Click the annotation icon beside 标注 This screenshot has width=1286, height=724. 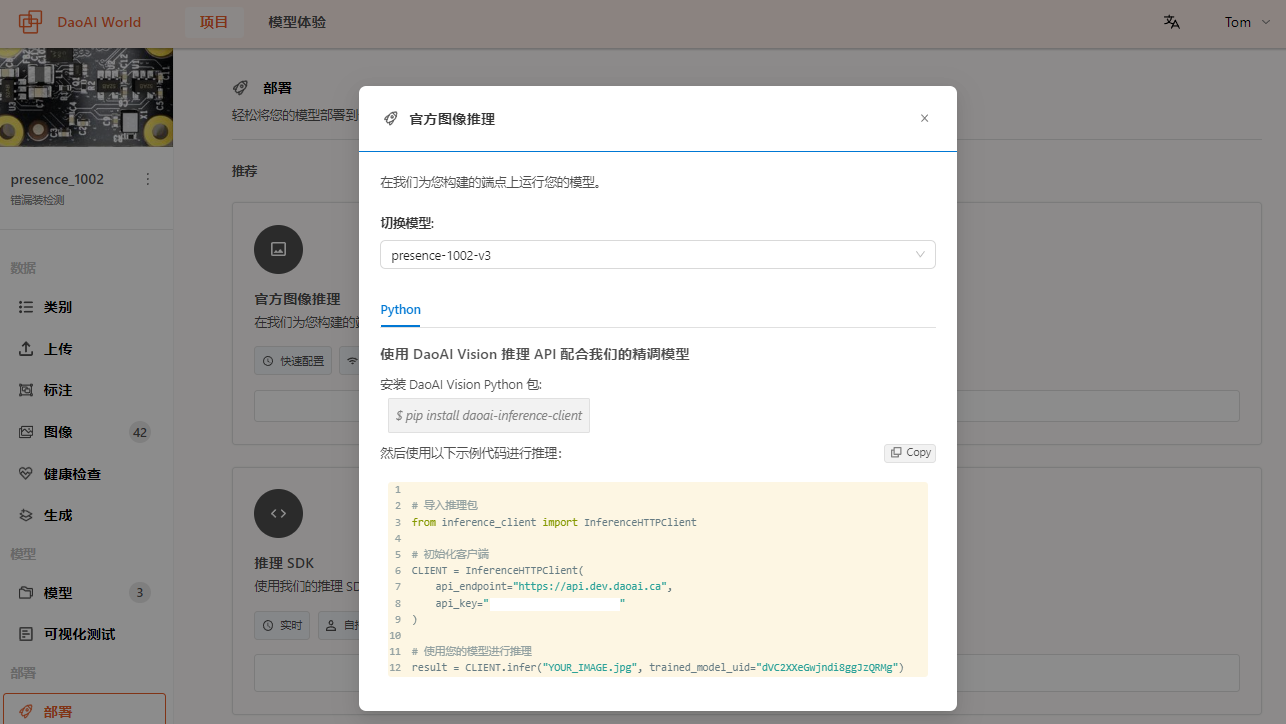tap(27, 390)
